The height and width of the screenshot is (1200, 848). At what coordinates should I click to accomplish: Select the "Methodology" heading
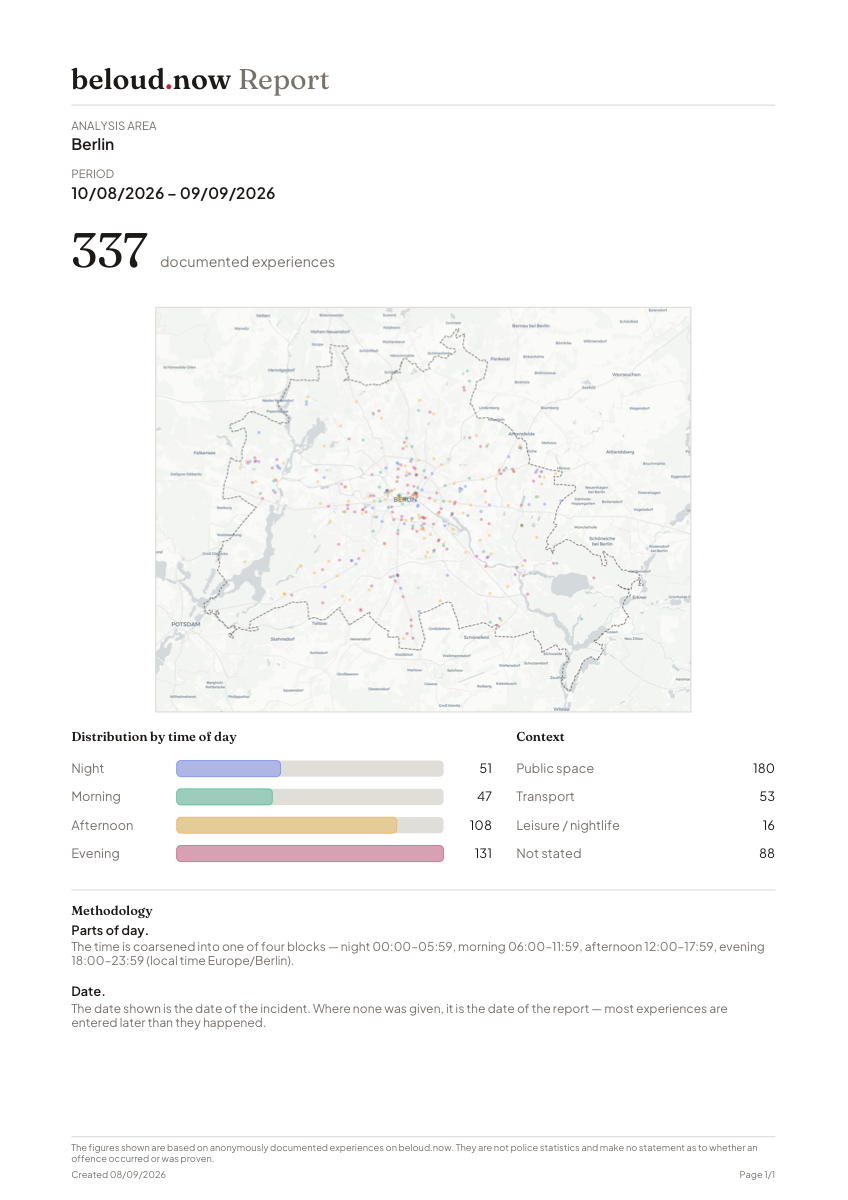112,911
